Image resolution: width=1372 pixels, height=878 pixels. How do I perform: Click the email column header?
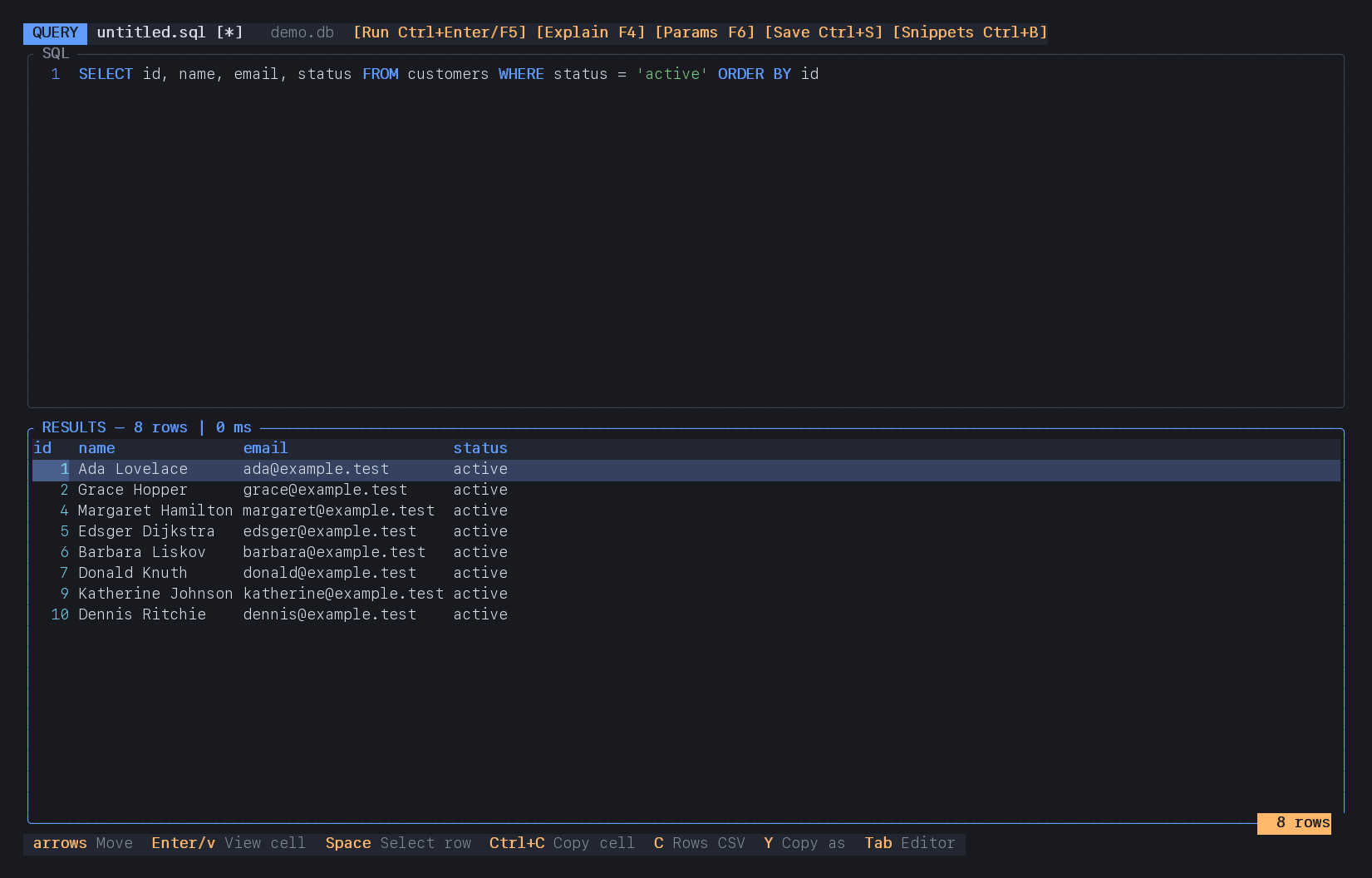[265, 448]
